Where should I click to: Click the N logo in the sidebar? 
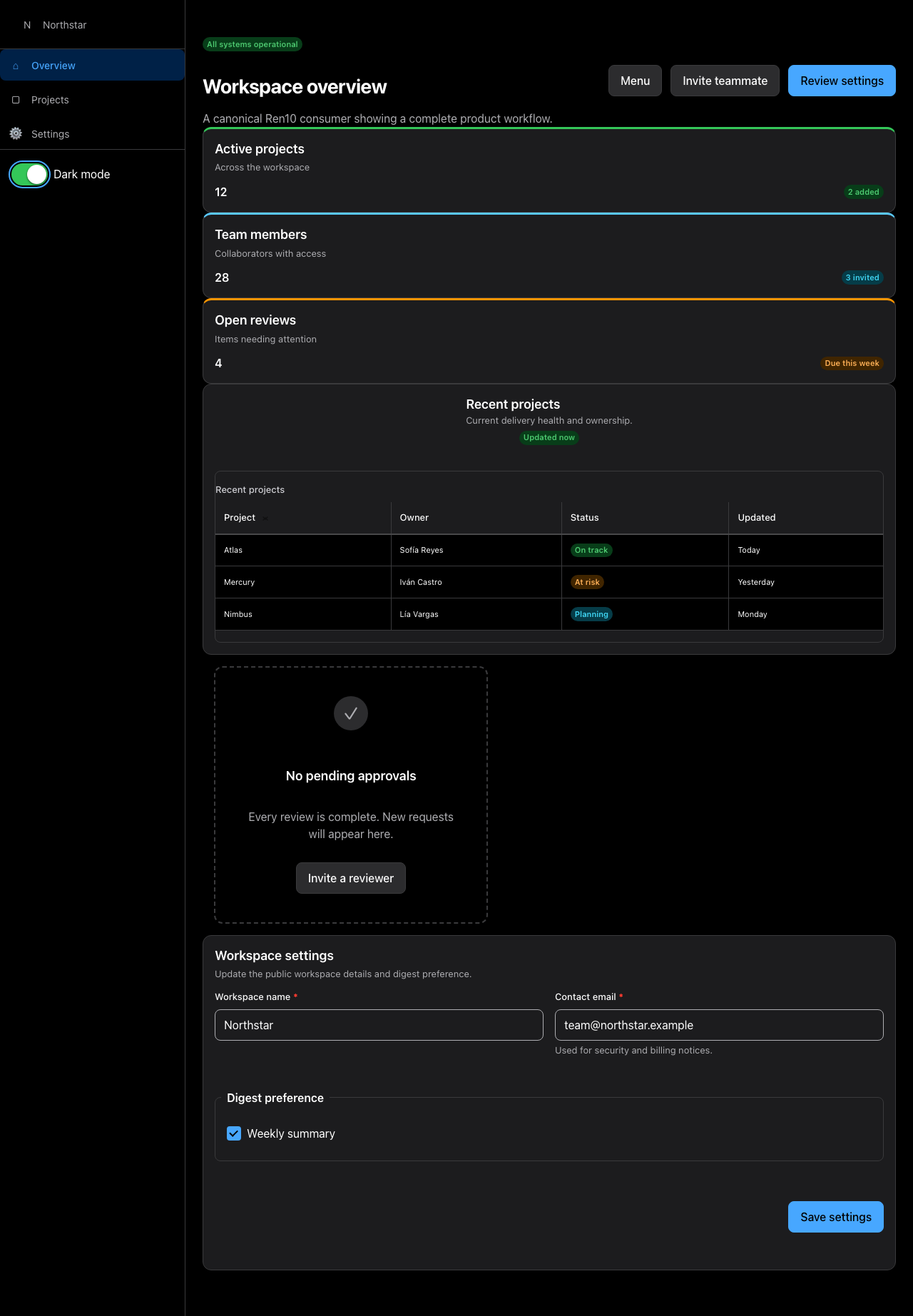[27, 25]
